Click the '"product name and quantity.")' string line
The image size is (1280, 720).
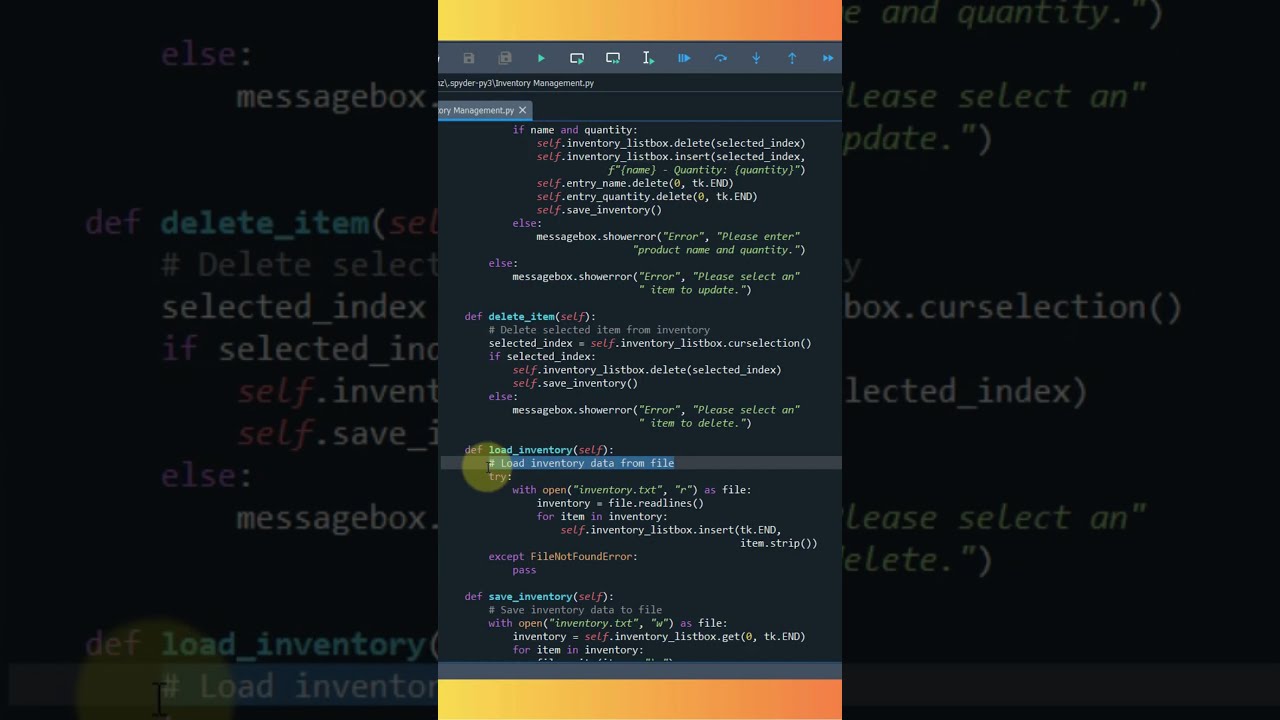tap(719, 250)
